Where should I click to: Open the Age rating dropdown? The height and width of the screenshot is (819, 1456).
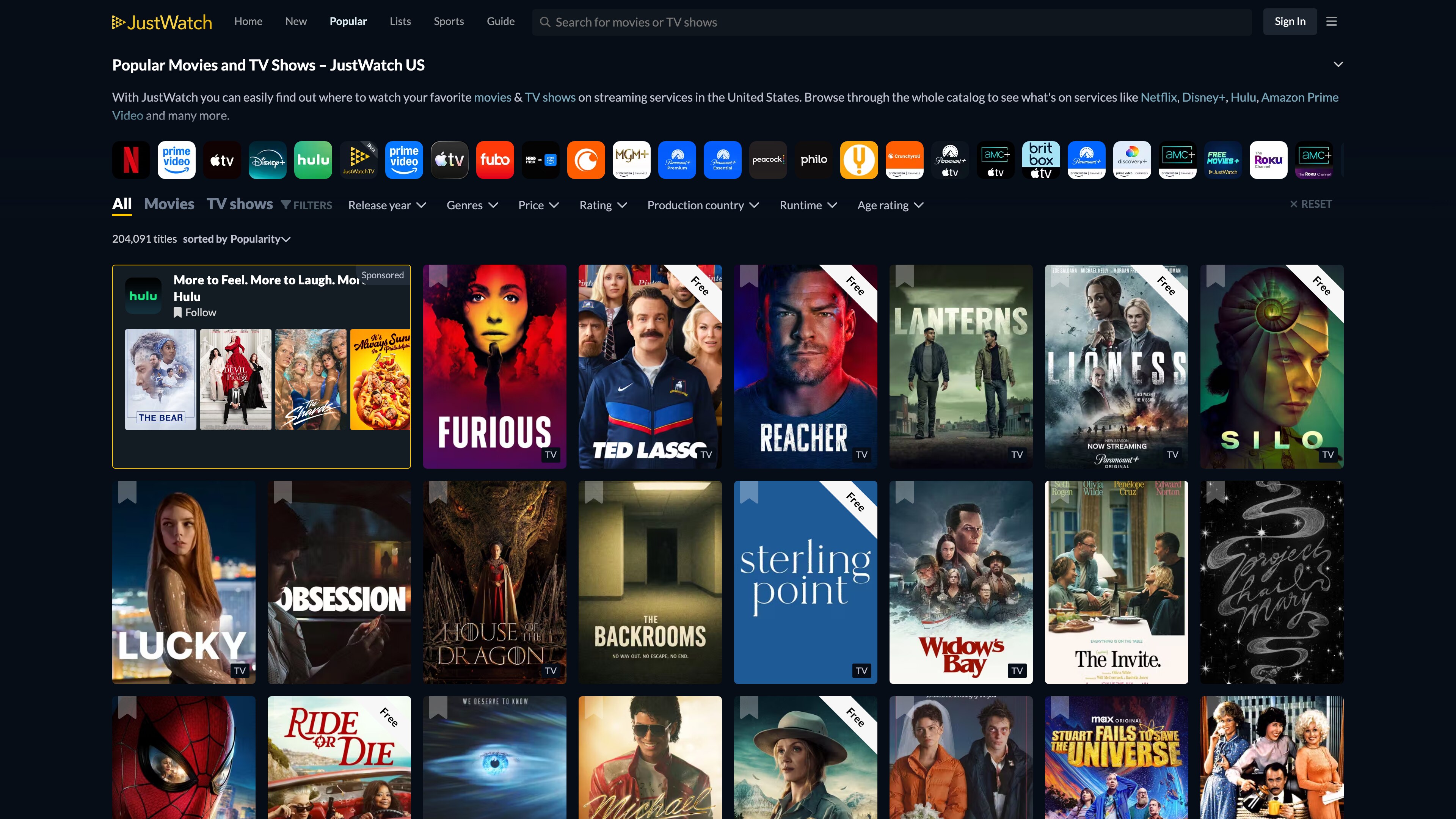click(890, 205)
